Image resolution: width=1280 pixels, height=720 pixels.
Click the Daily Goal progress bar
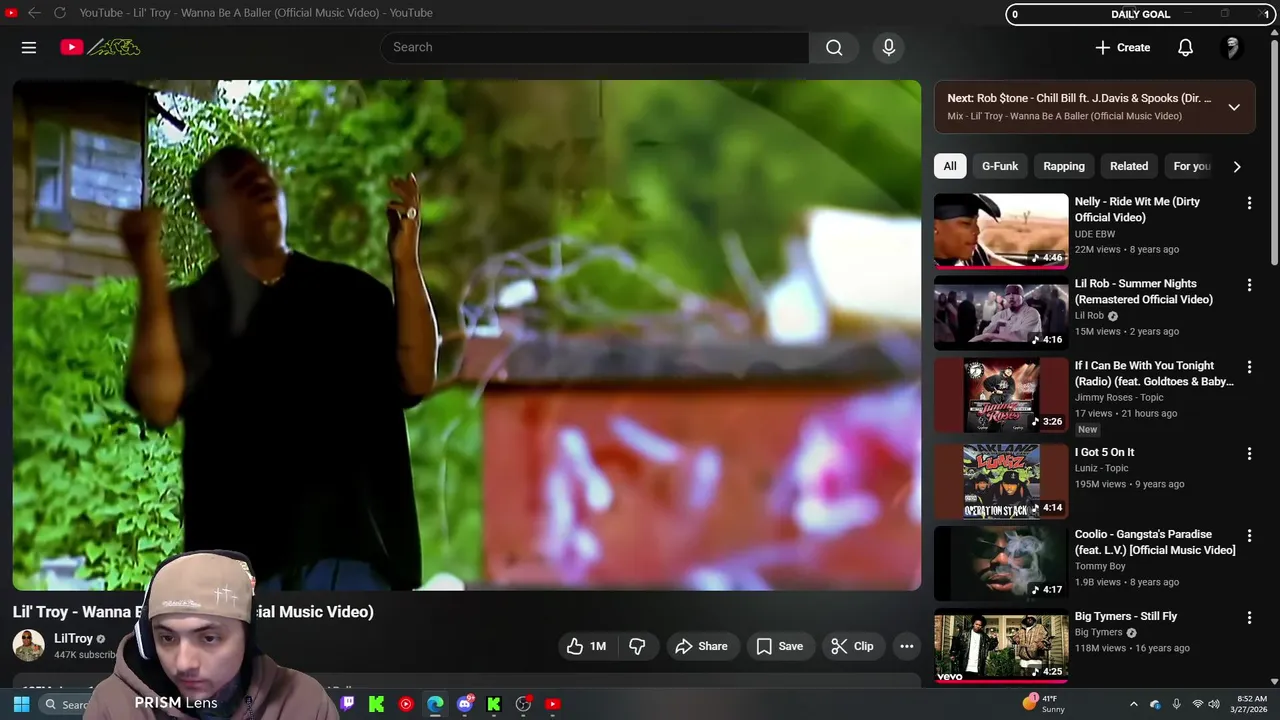pyautogui.click(x=1140, y=14)
